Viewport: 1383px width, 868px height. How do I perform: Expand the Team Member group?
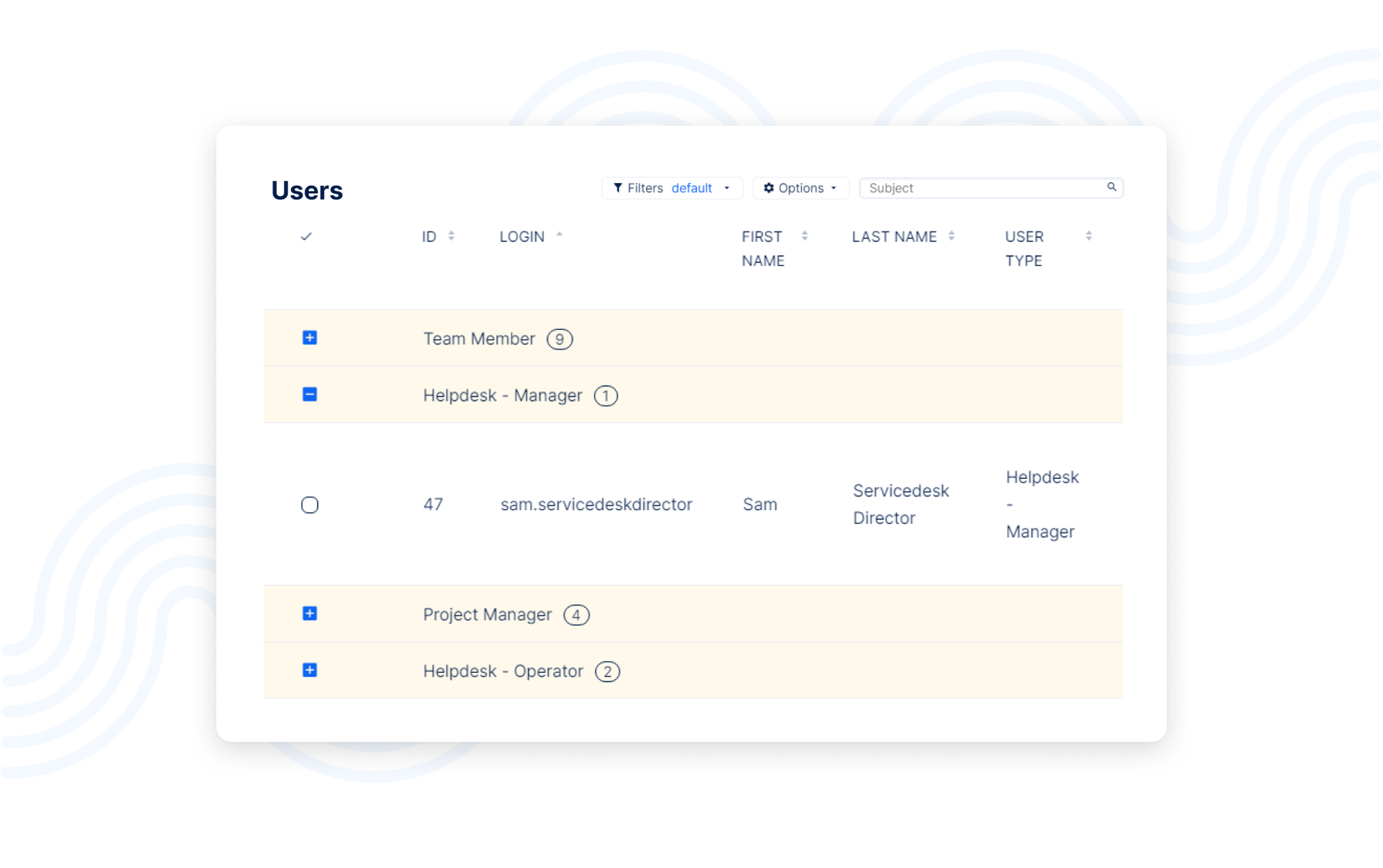[310, 338]
